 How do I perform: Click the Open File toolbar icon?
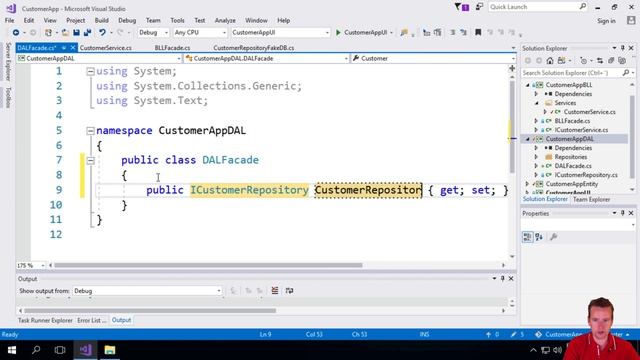[x=65, y=32]
